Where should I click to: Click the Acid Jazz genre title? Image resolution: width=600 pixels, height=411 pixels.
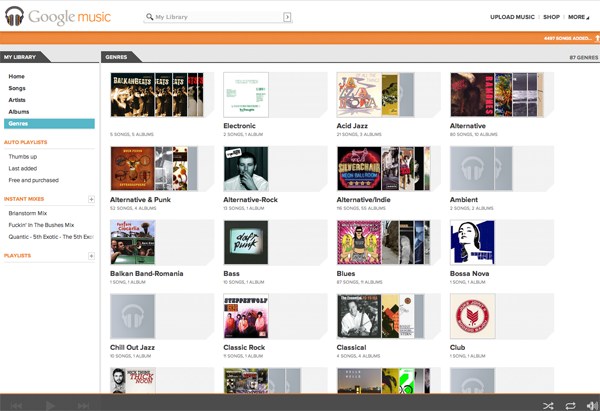(352, 126)
